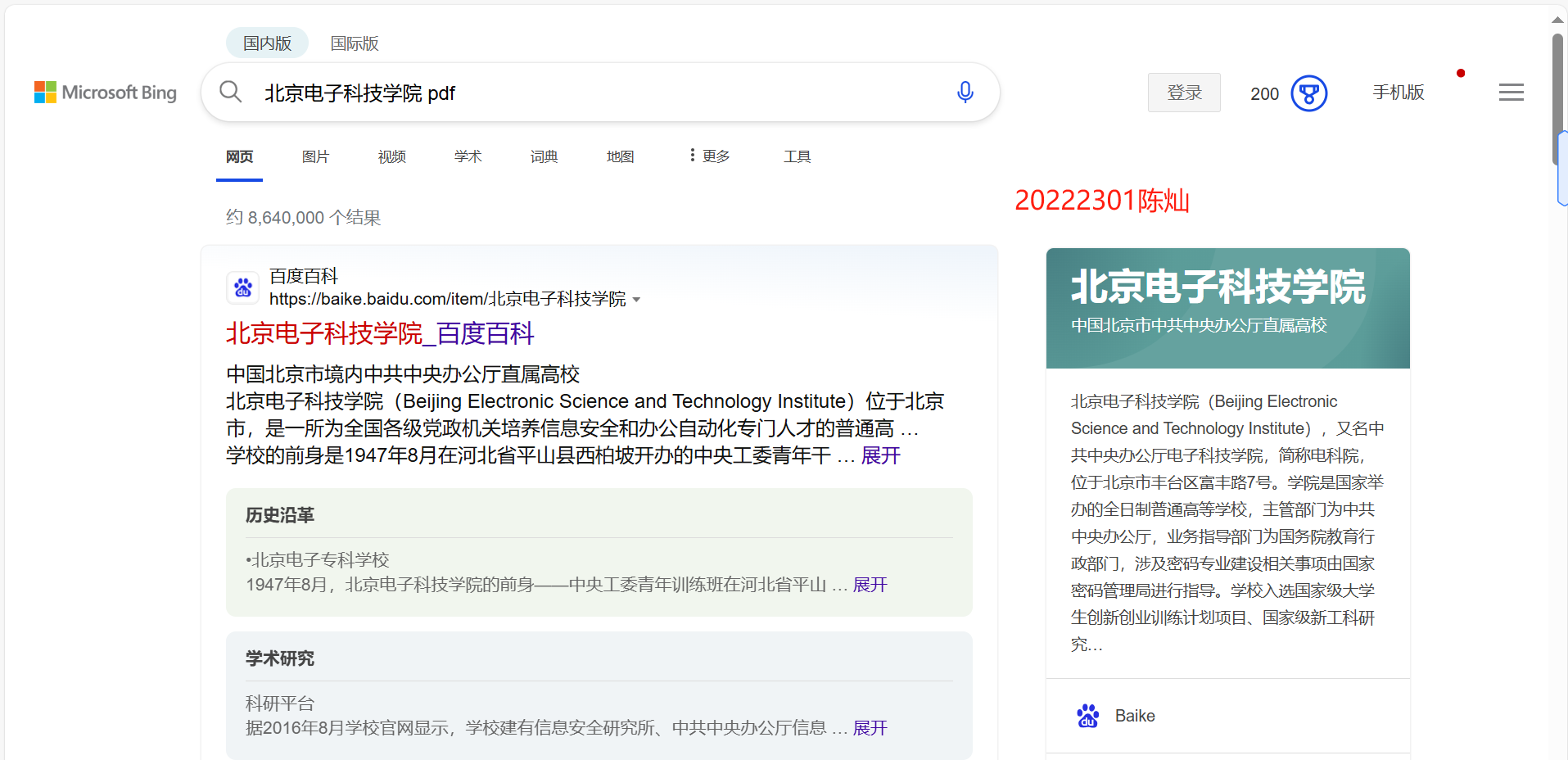Select the 词典 tab
This screenshot has width=1568, height=760.
544,156
